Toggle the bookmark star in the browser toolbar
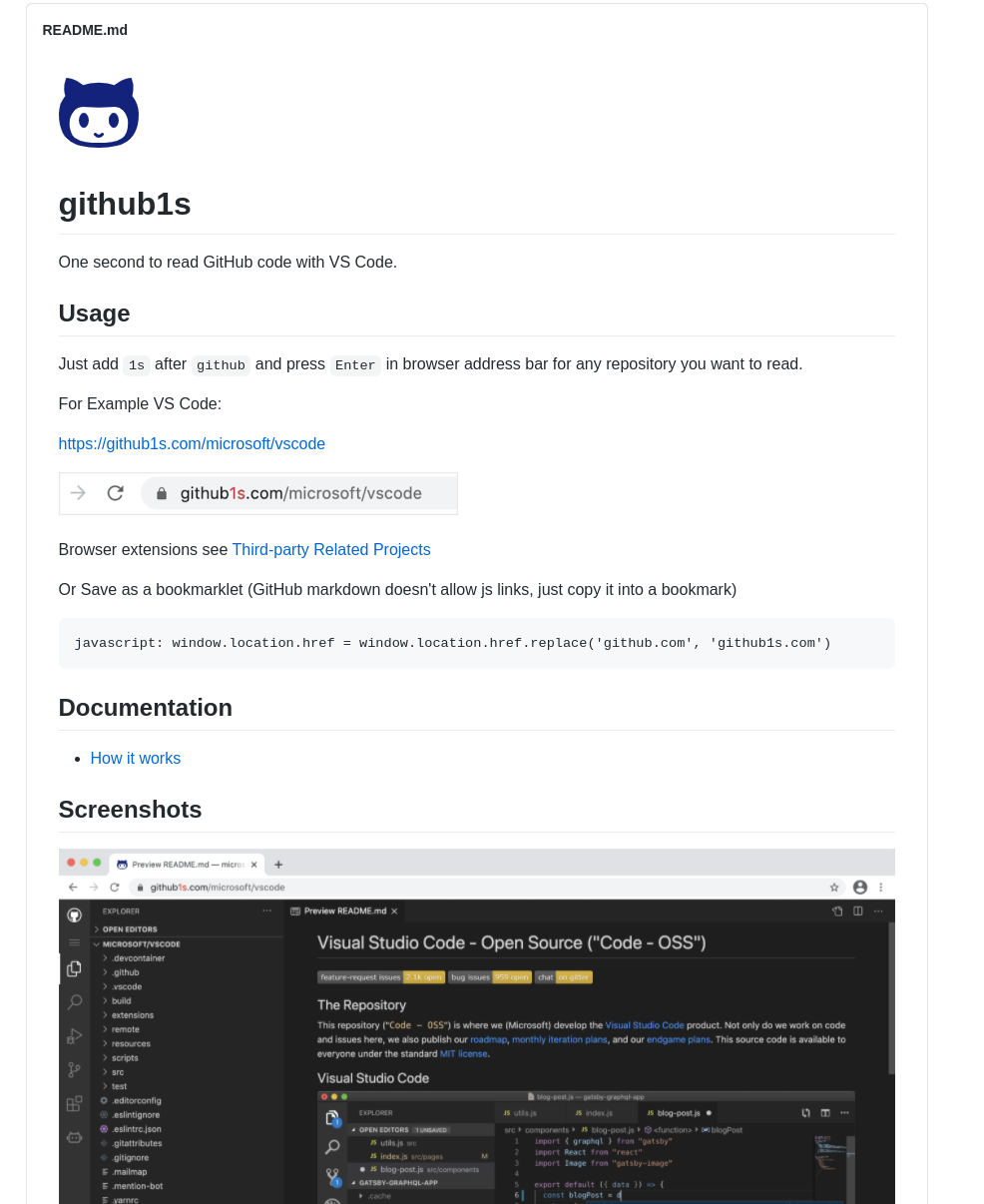 [x=833, y=887]
